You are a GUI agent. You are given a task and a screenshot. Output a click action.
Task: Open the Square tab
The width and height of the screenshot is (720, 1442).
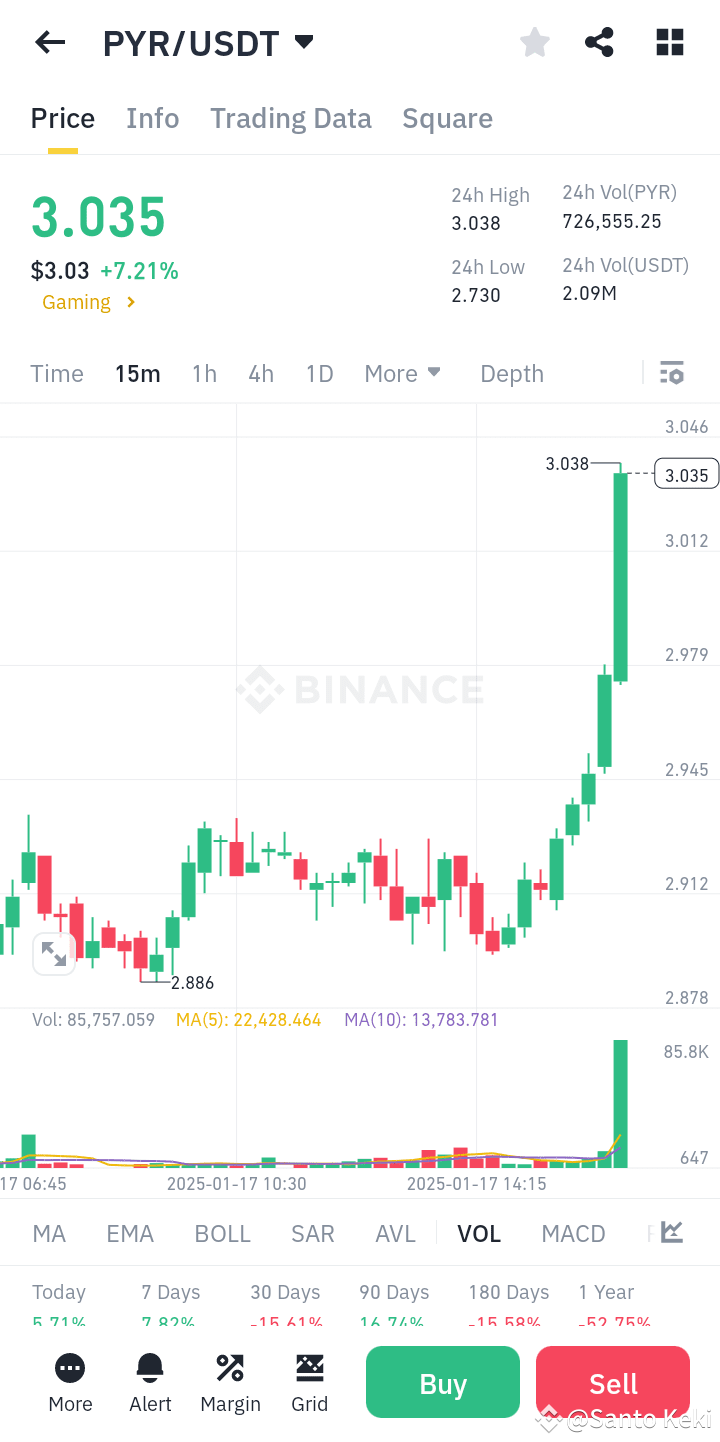pyautogui.click(x=447, y=118)
